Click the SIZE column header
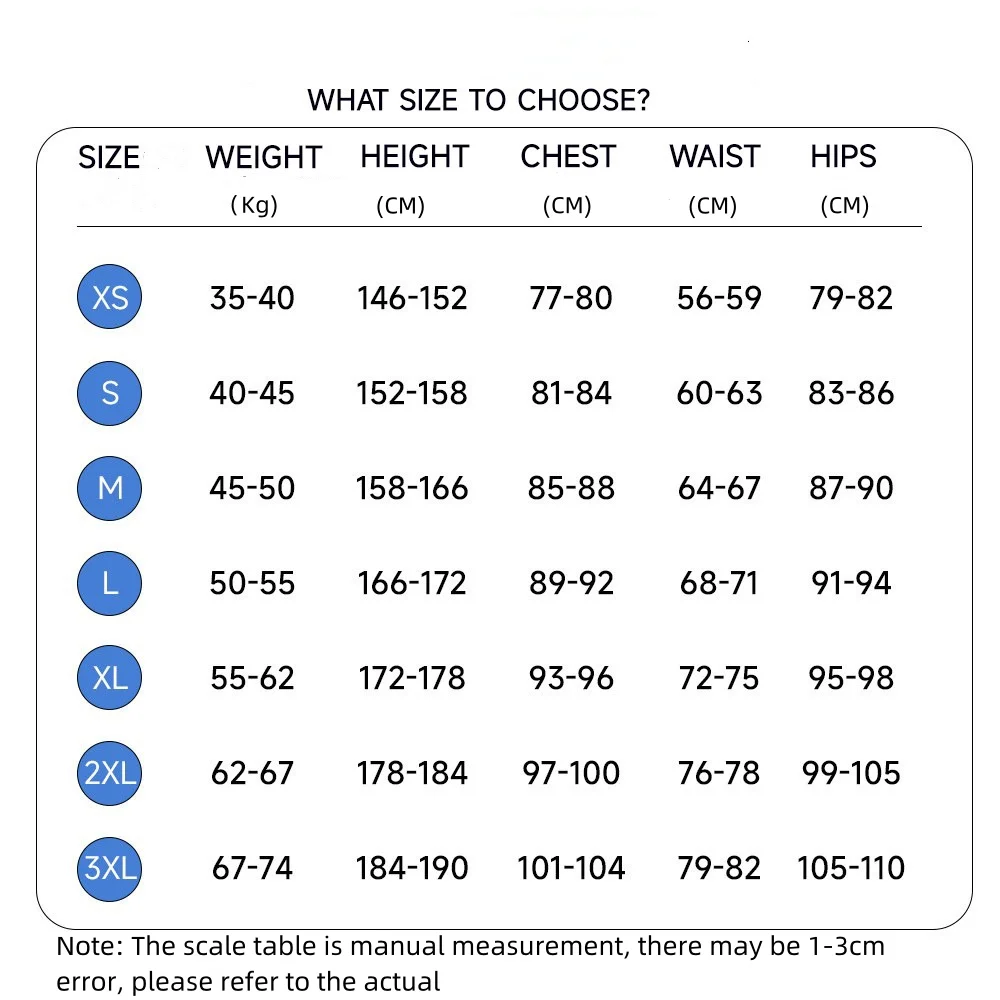The height and width of the screenshot is (1000, 1000). tap(108, 157)
